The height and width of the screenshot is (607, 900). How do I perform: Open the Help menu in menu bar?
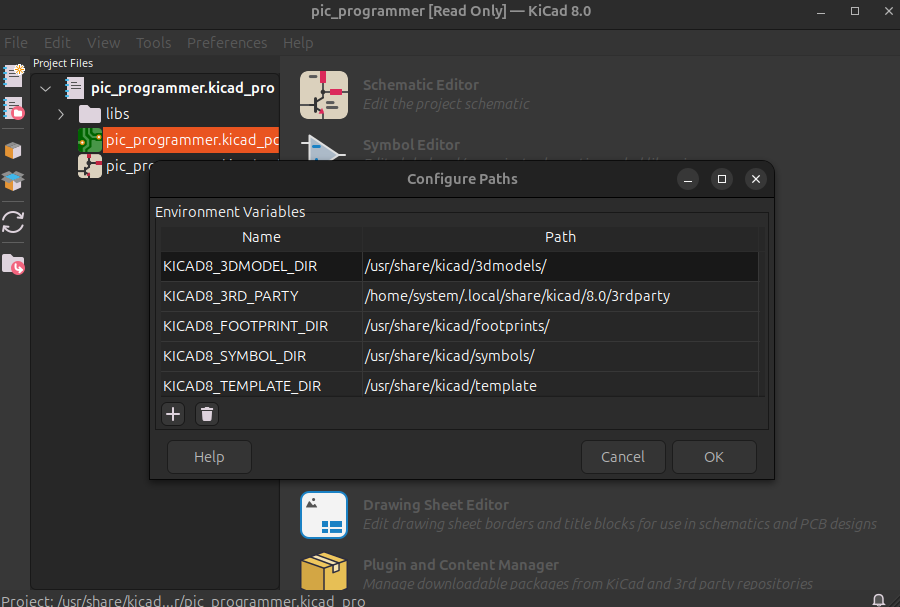(x=298, y=43)
